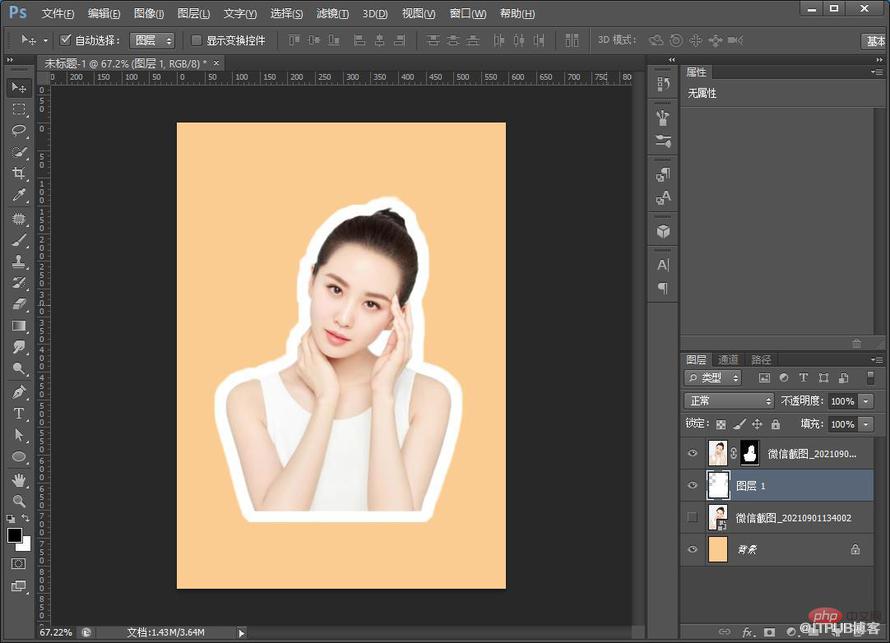Open the Fill dropdown arrow
Viewport: 890px width, 643px height.
pyautogui.click(x=866, y=424)
